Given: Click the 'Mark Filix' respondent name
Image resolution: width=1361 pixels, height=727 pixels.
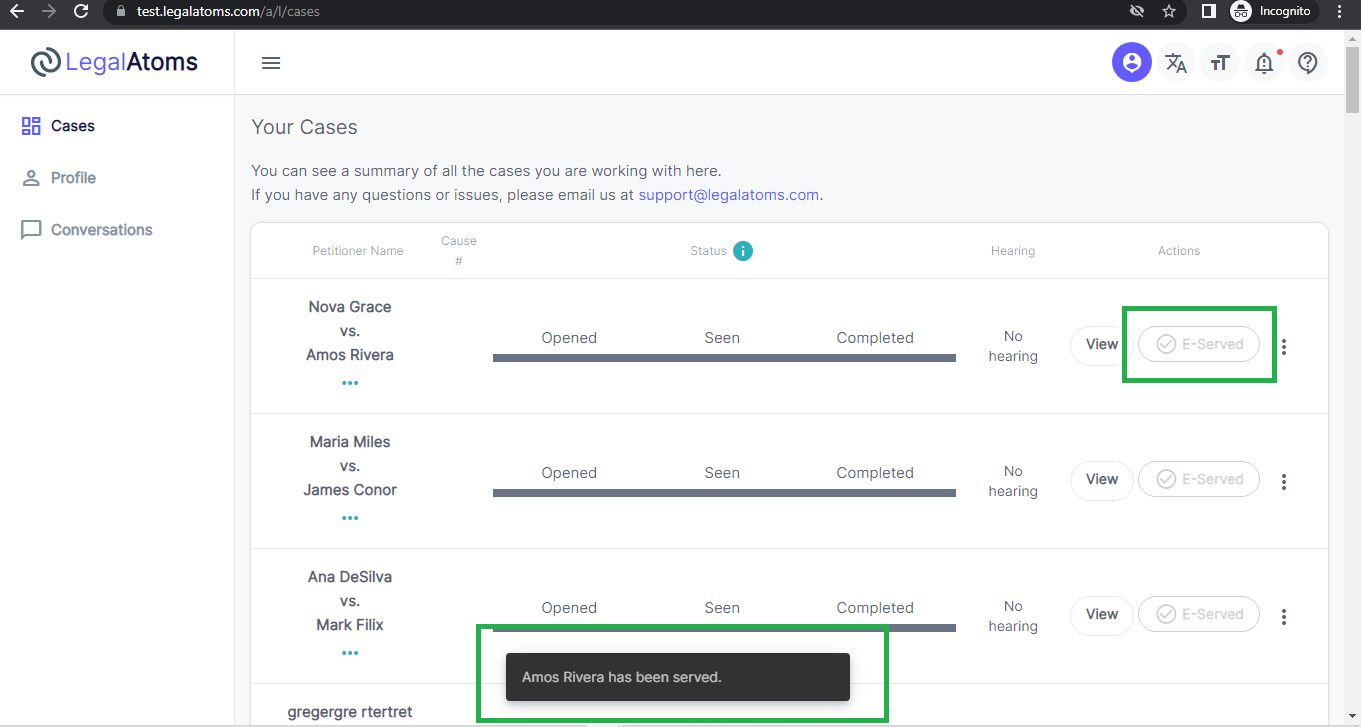Looking at the screenshot, I should 350,625.
